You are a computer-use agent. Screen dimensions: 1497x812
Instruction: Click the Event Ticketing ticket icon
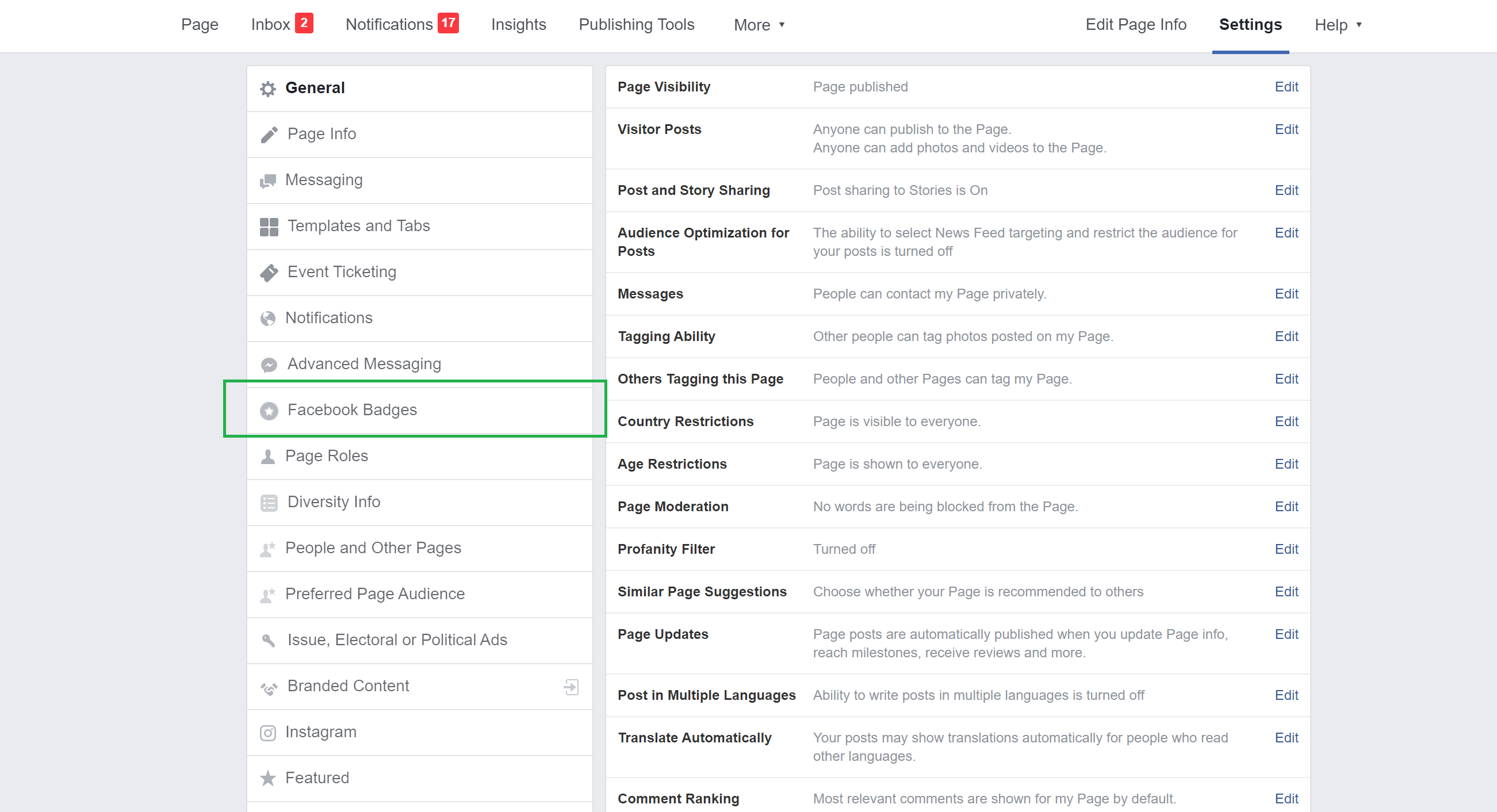[x=269, y=273]
